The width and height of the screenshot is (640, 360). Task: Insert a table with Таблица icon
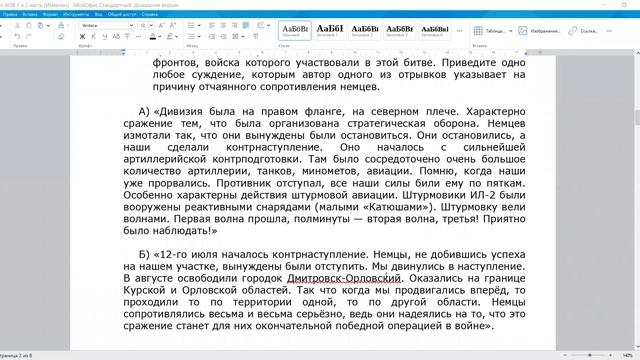(489, 31)
